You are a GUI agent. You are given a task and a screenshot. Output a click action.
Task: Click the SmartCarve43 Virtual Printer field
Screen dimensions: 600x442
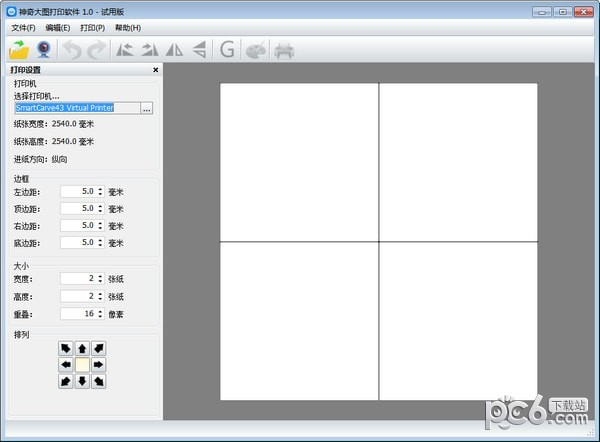coord(76,107)
